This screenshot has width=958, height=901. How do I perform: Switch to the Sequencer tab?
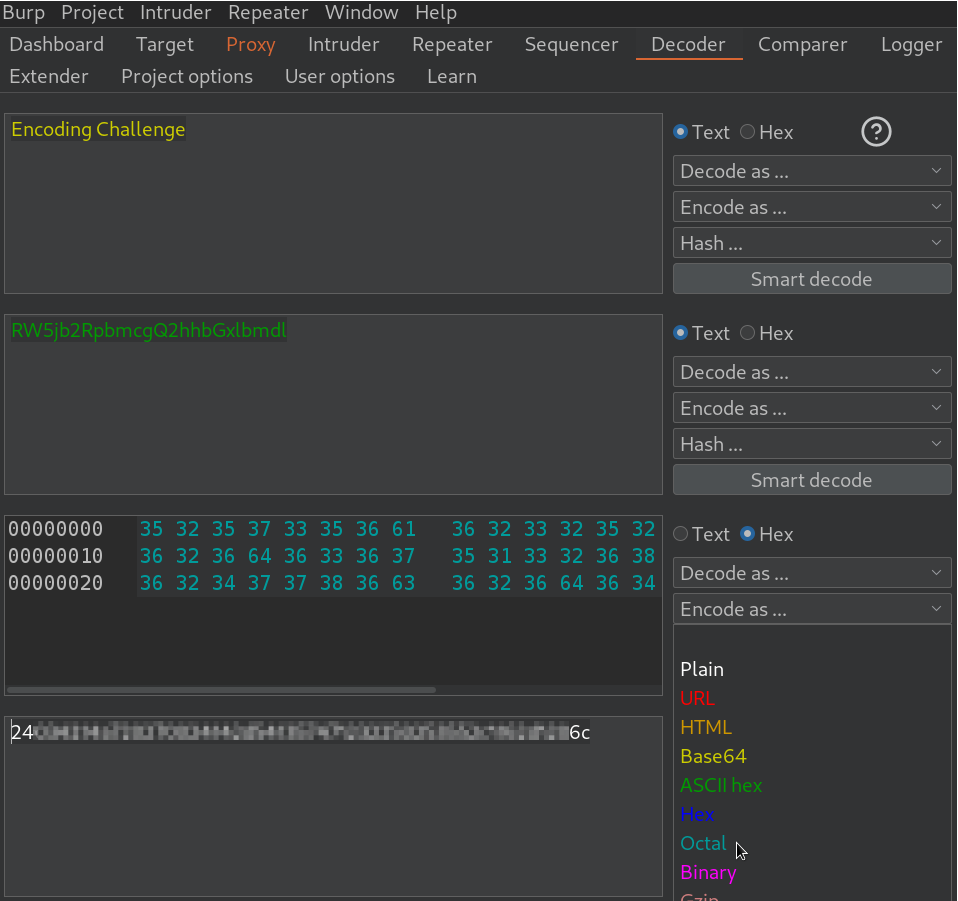click(x=571, y=45)
